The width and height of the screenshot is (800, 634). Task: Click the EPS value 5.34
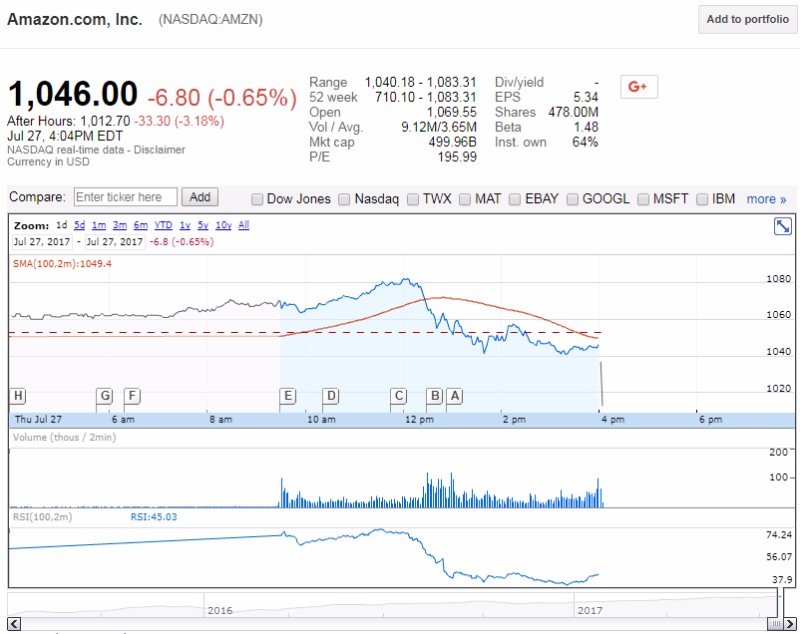(586, 97)
